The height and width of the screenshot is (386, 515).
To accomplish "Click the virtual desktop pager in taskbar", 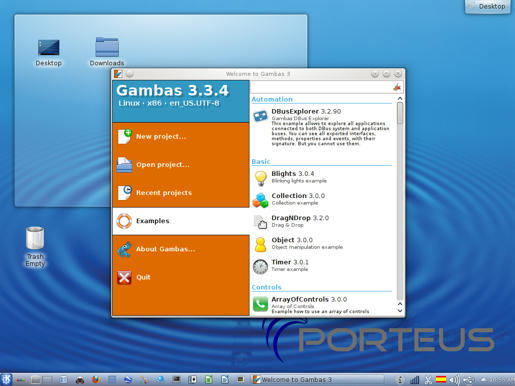I will (x=42, y=380).
